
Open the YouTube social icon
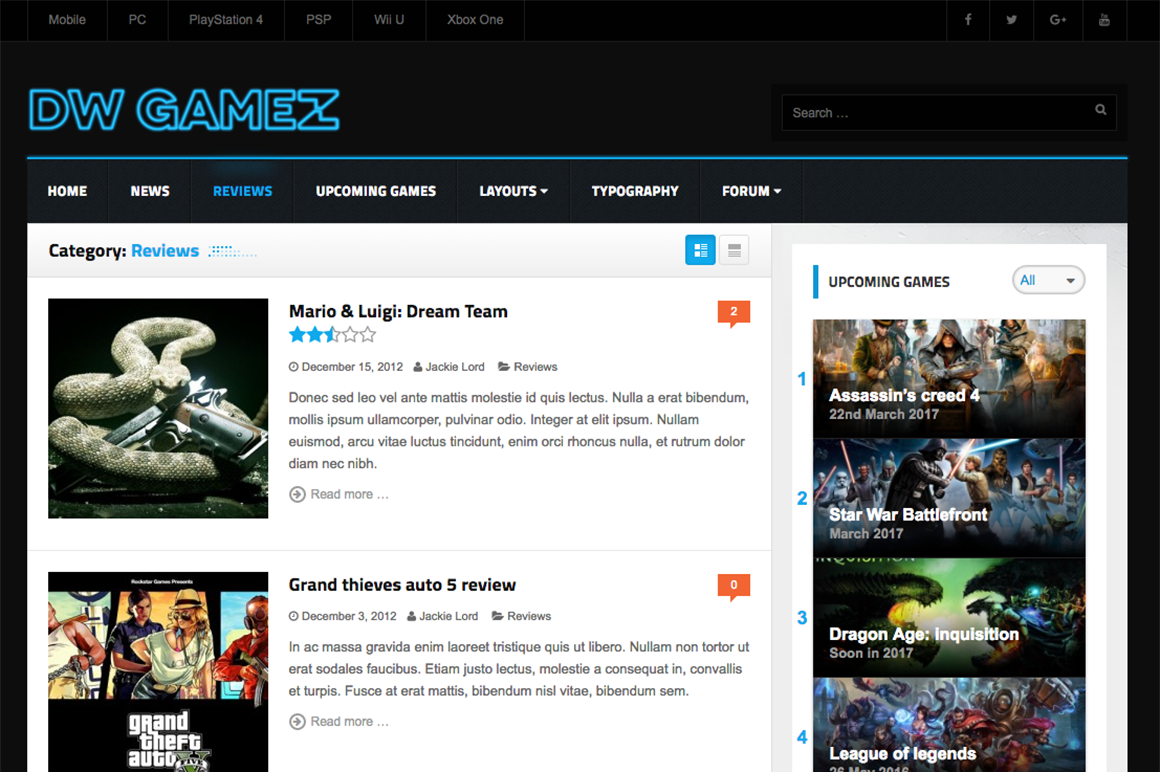[1104, 20]
